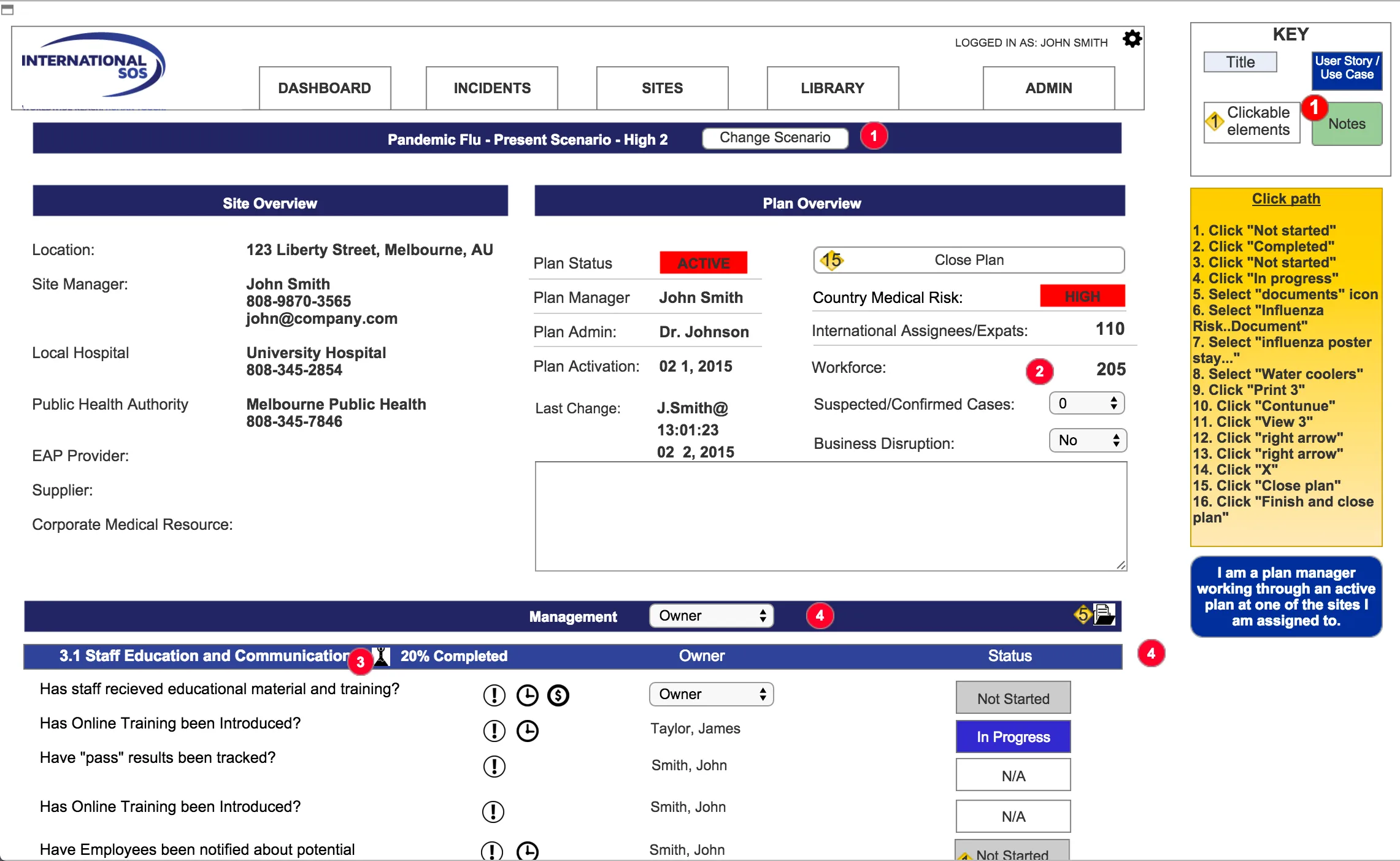Viewport: 1400px width, 861px height.
Task: Select the ADMIN tab
Action: (1048, 88)
